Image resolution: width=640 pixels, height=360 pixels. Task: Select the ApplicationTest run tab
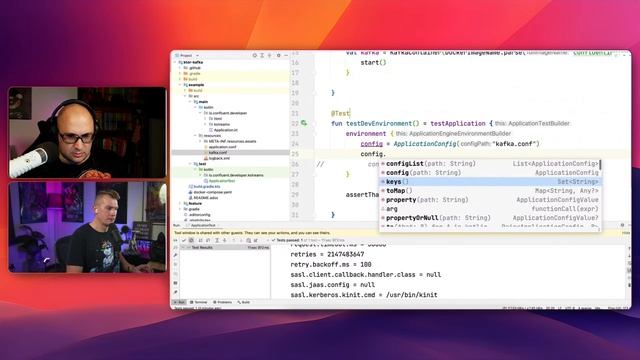tap(202, 225)
